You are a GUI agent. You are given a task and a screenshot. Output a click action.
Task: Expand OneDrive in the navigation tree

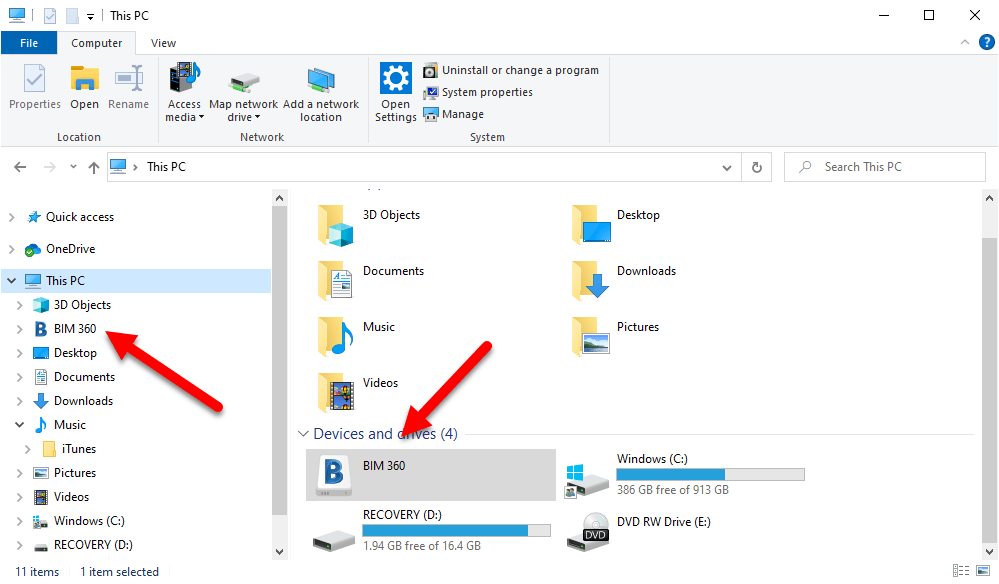(11, 249)
